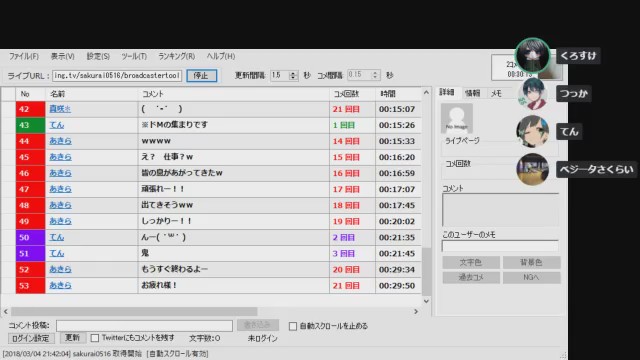
Task: Open the ファイル(F) menu
Action: point(24,56)
